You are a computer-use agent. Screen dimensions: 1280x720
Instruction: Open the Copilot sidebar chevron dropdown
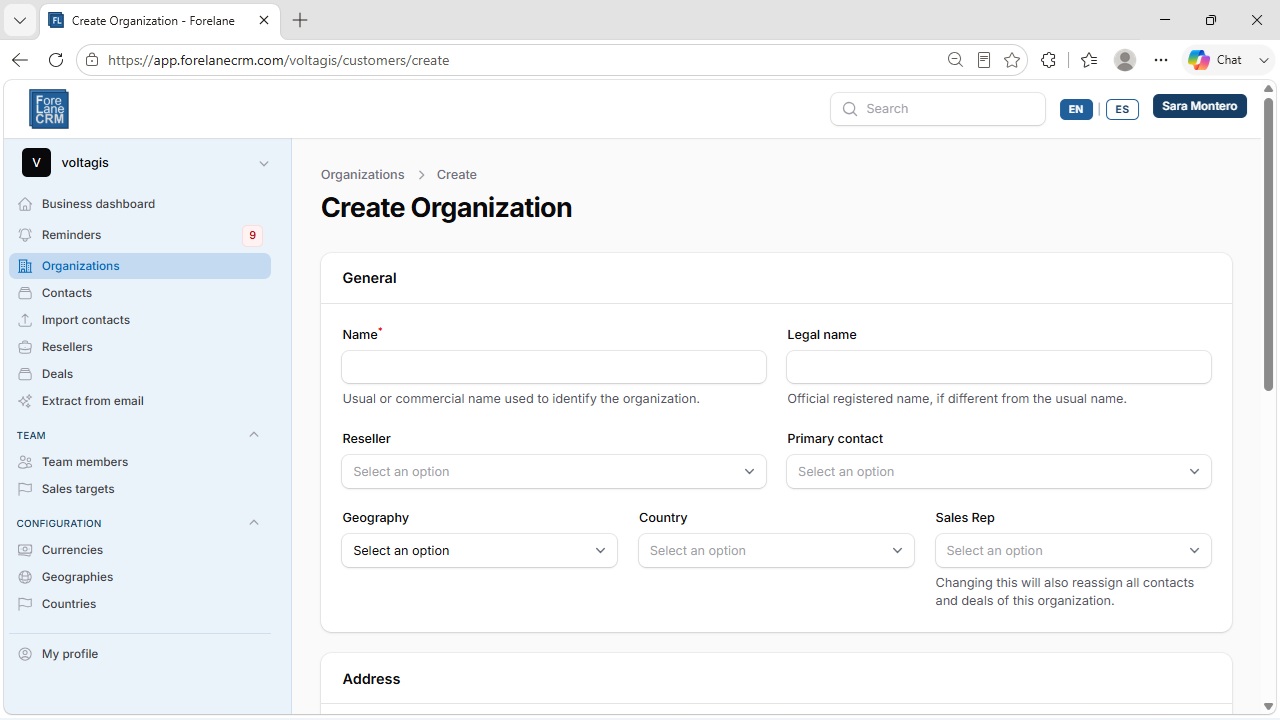coord(1264,60)
